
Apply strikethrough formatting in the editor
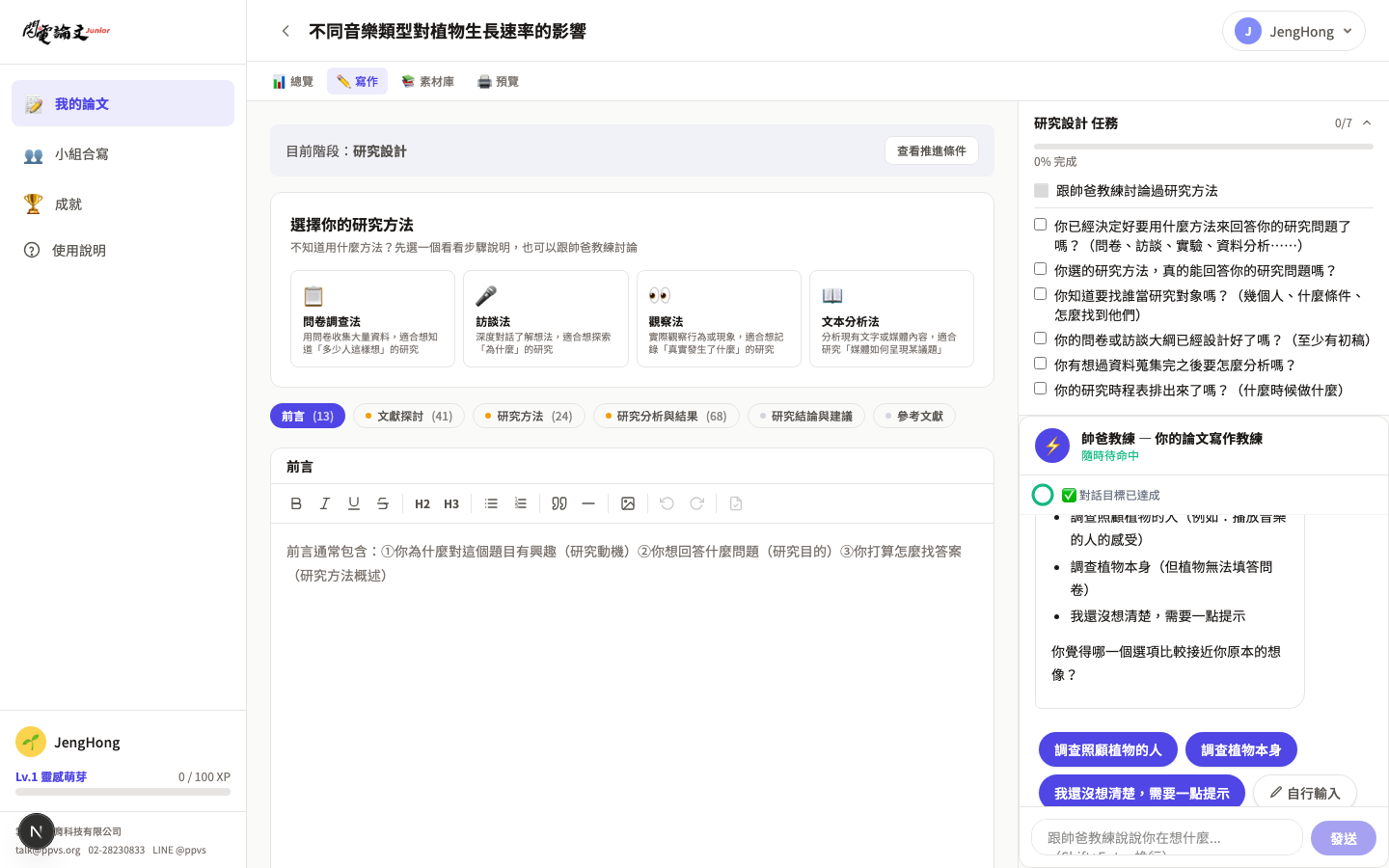(383, 502)
